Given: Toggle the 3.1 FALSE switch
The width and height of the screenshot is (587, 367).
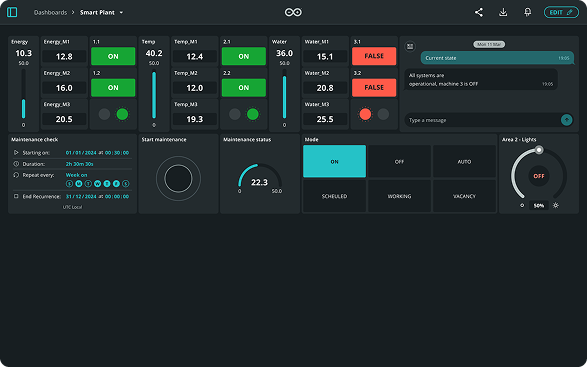Looking at the screenshot, I should click(x=374, y=56).
